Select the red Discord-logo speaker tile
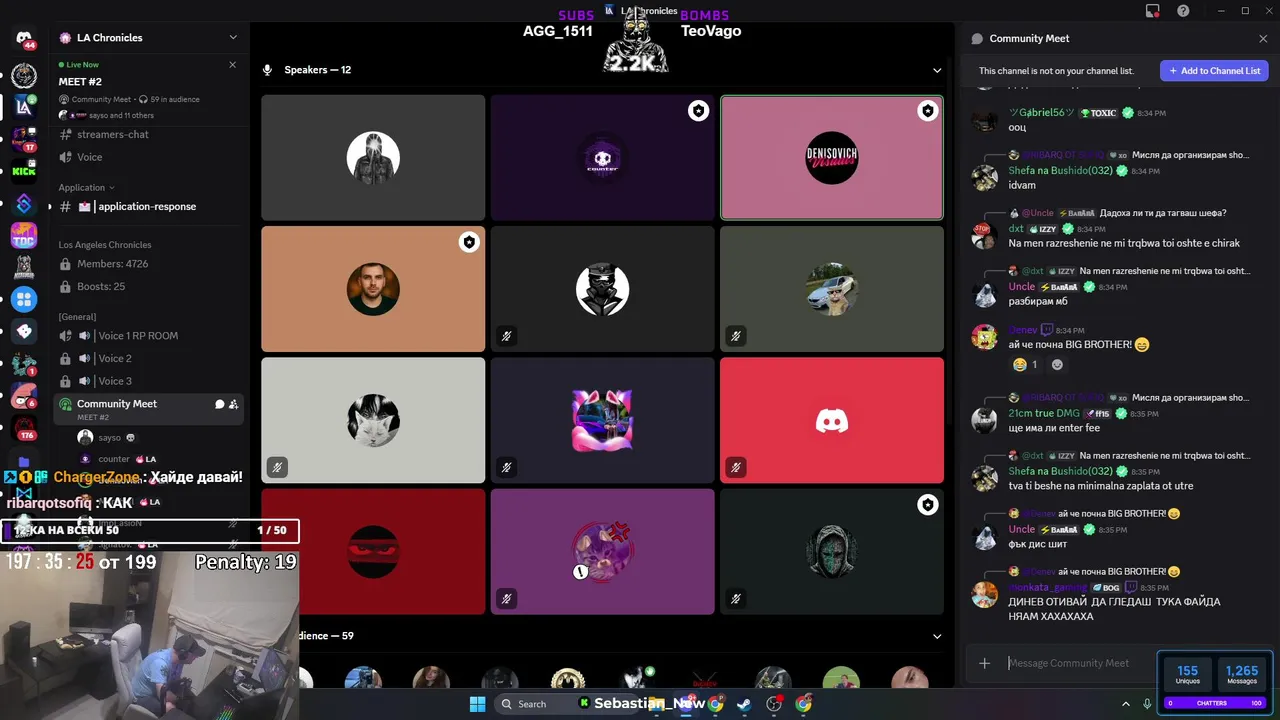 832,420
